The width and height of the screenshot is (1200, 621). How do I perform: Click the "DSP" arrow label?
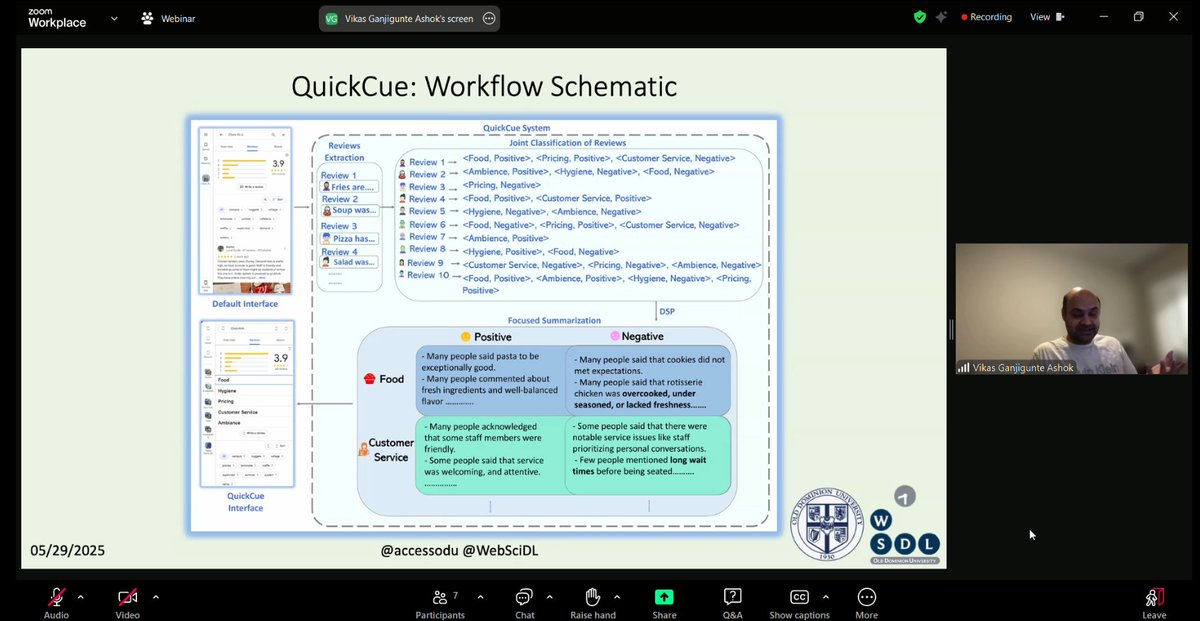[x=667, y=311]
